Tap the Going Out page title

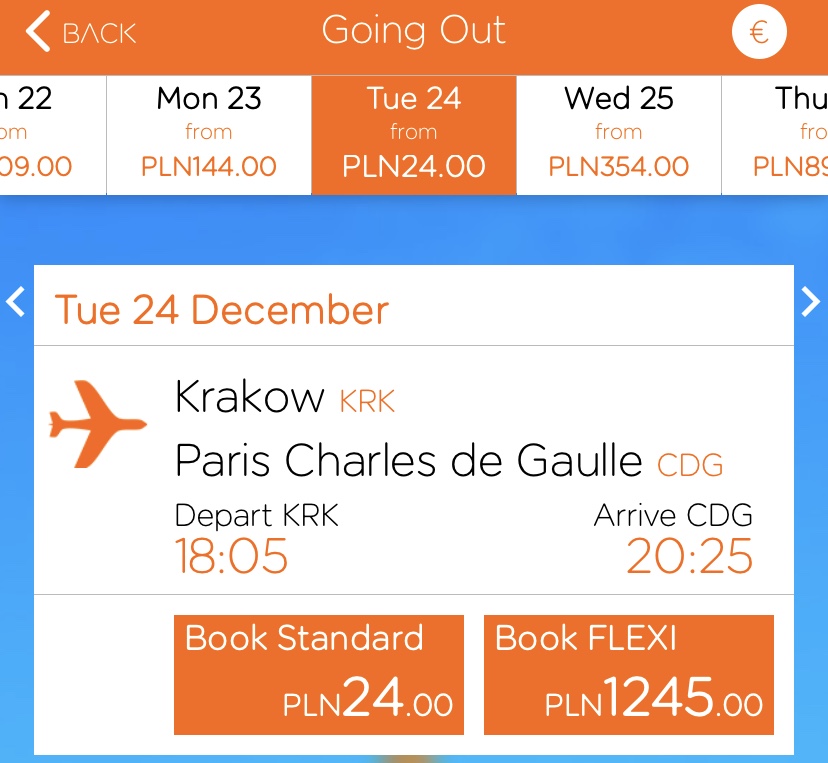(x=413, y=31)
